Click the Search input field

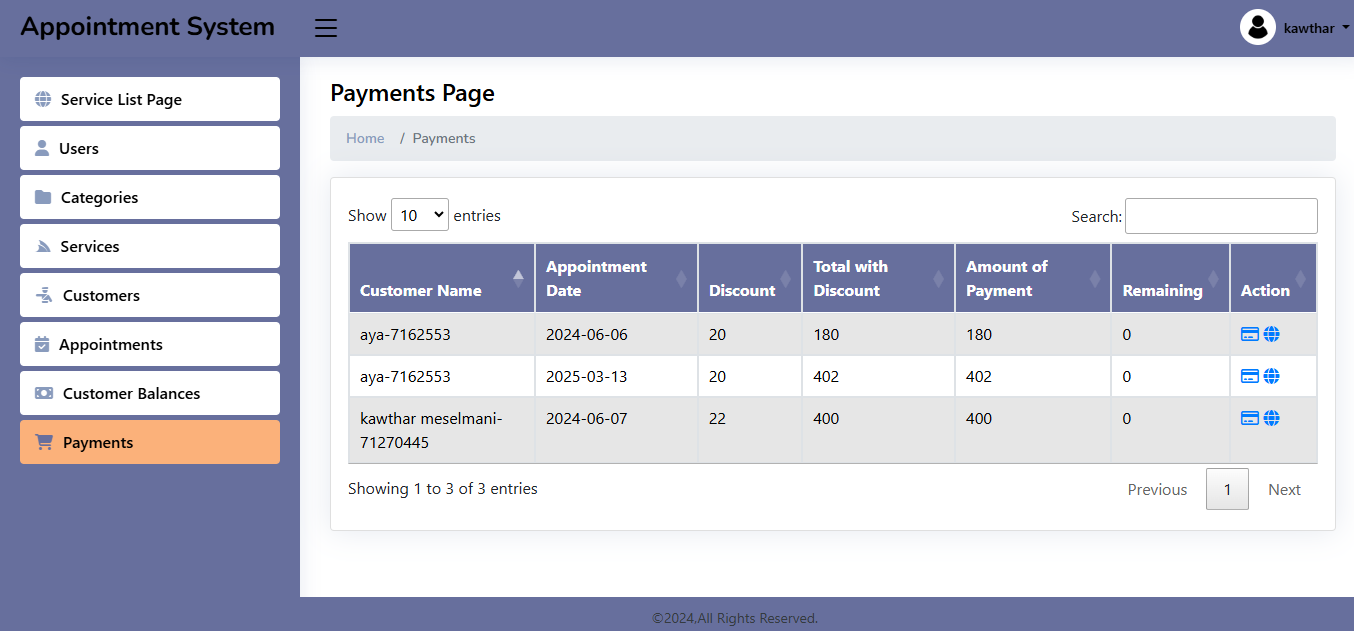pos(1220,216)
